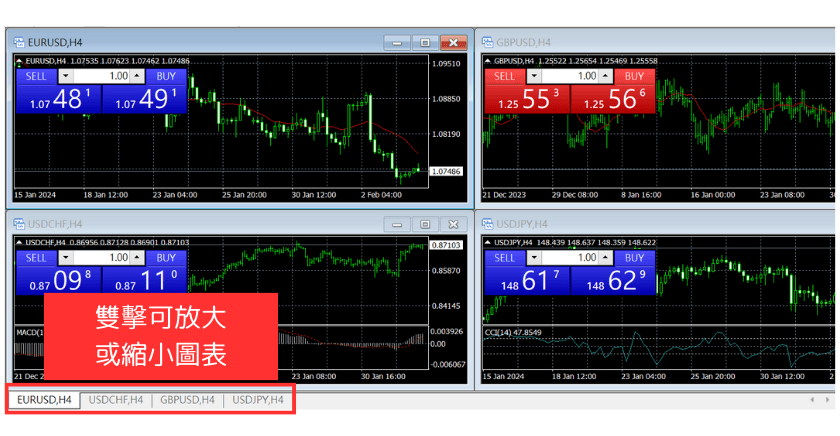Collapse the EURUSD one-click trading panel triangle
840x436 pixels.
tap(19, 61)
